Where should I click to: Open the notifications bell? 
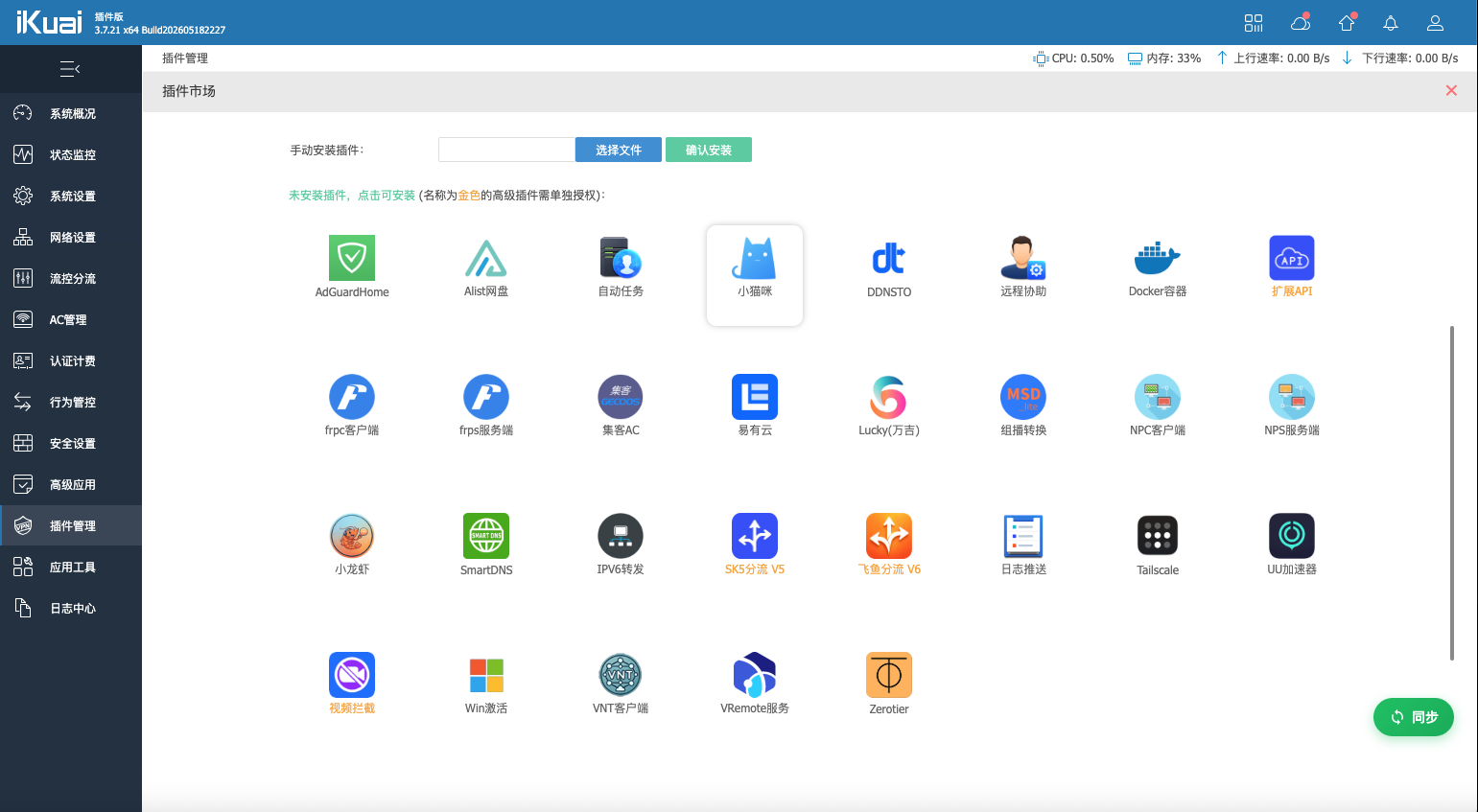1391,23
